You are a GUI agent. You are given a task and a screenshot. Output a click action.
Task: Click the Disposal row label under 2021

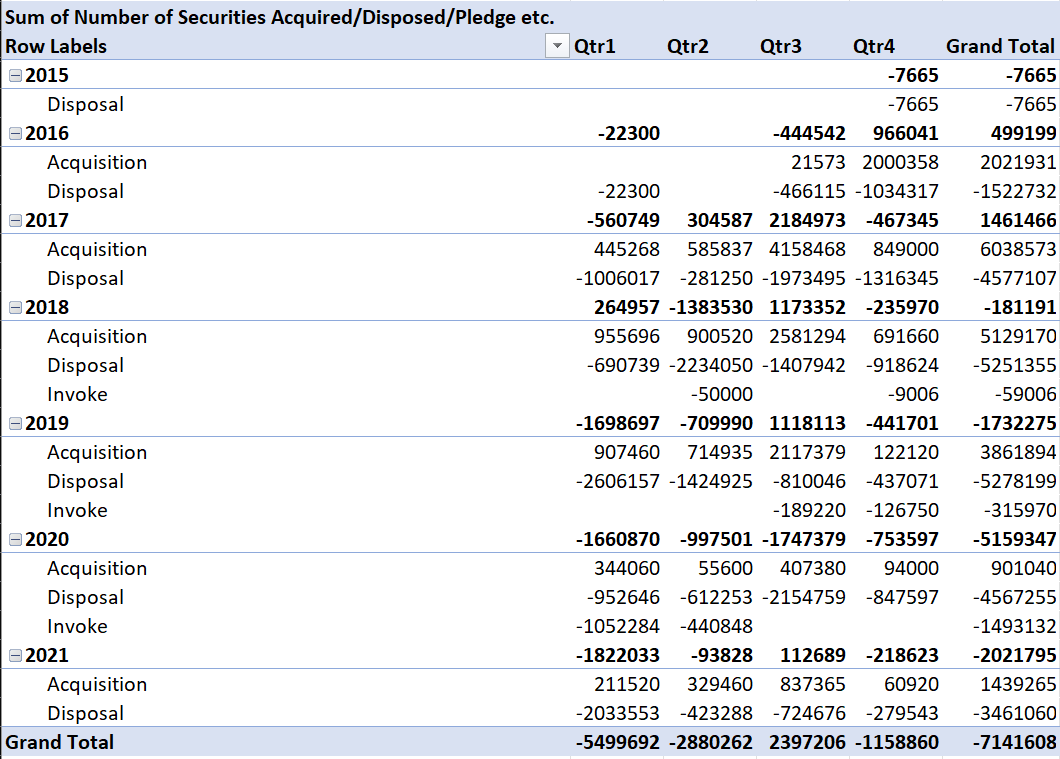click(86, 713)
